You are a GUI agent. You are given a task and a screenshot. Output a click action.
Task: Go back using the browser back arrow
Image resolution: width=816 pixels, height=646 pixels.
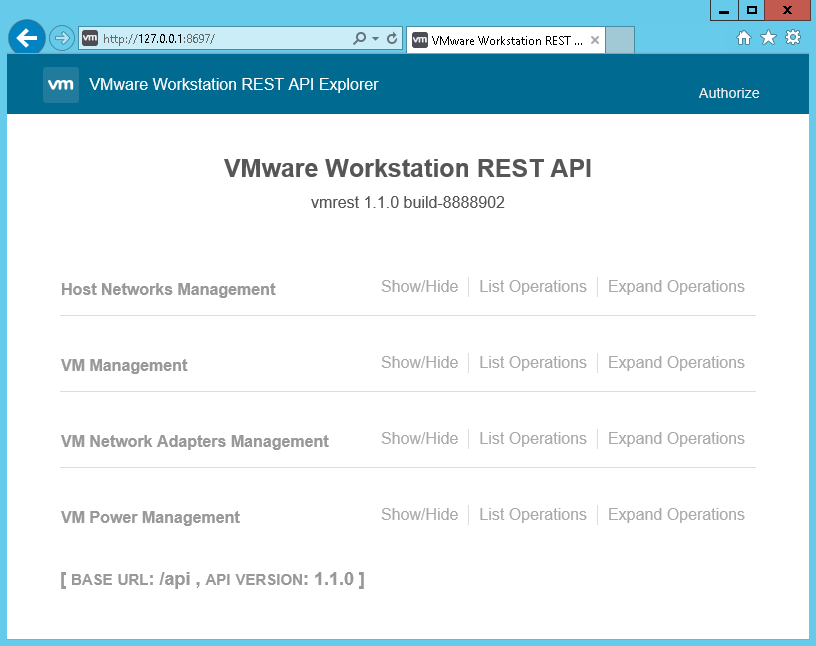(27, 37)
